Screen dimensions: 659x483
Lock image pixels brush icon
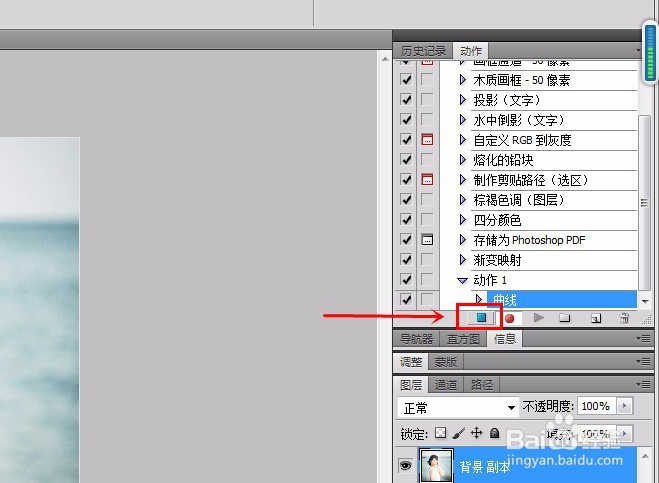coord(459,433)
